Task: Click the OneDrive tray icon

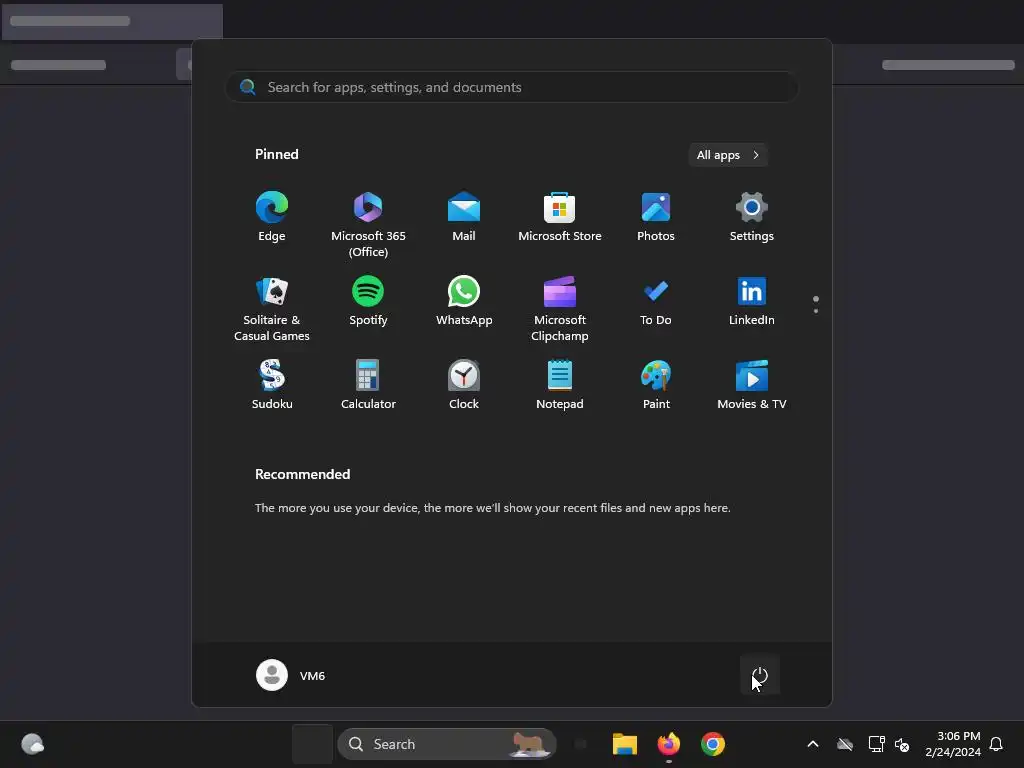Action: pos(845,744)
